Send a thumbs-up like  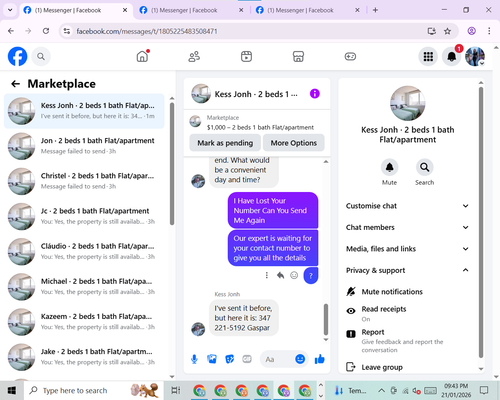point(319,359)
